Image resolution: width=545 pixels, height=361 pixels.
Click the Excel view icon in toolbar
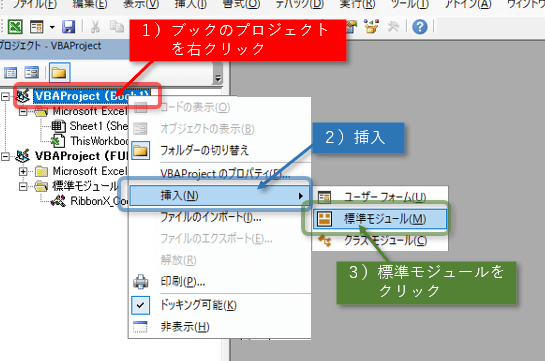15,27
